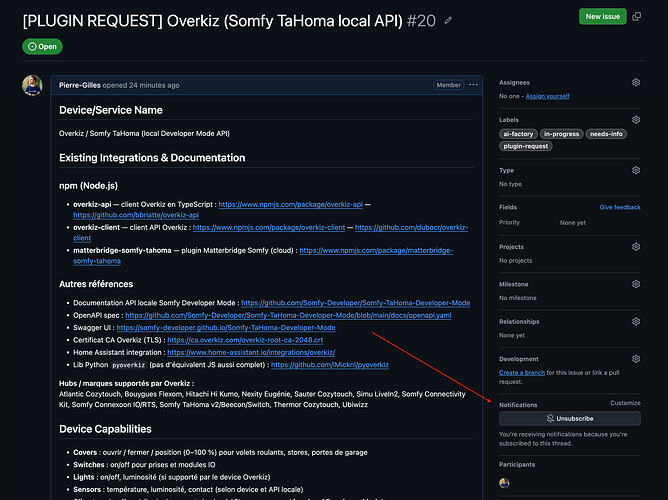Click the Give feedback link
Screen dimensions: 668x500
[620, 207]
